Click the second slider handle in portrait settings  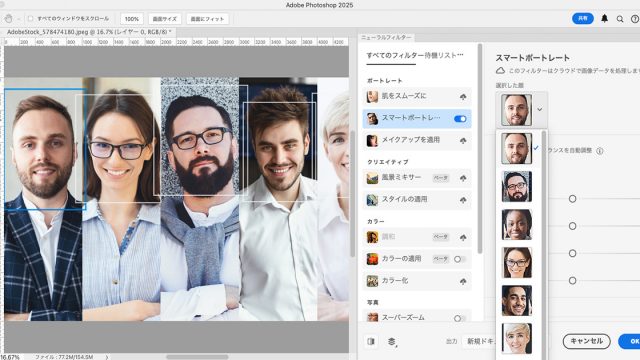coord(573,226)
